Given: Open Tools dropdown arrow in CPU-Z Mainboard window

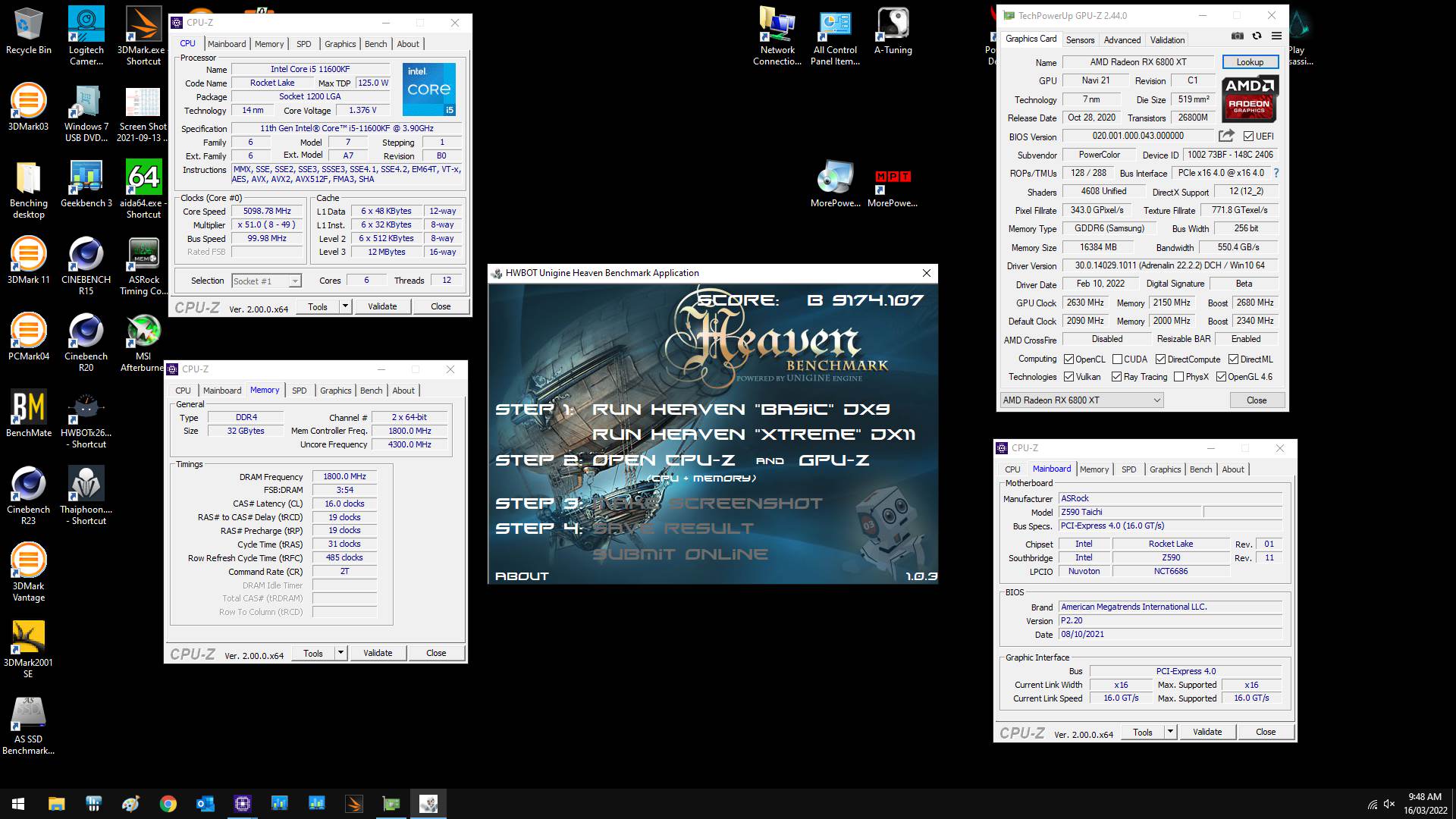Looking at the screenshot, I should (1170, 732).
